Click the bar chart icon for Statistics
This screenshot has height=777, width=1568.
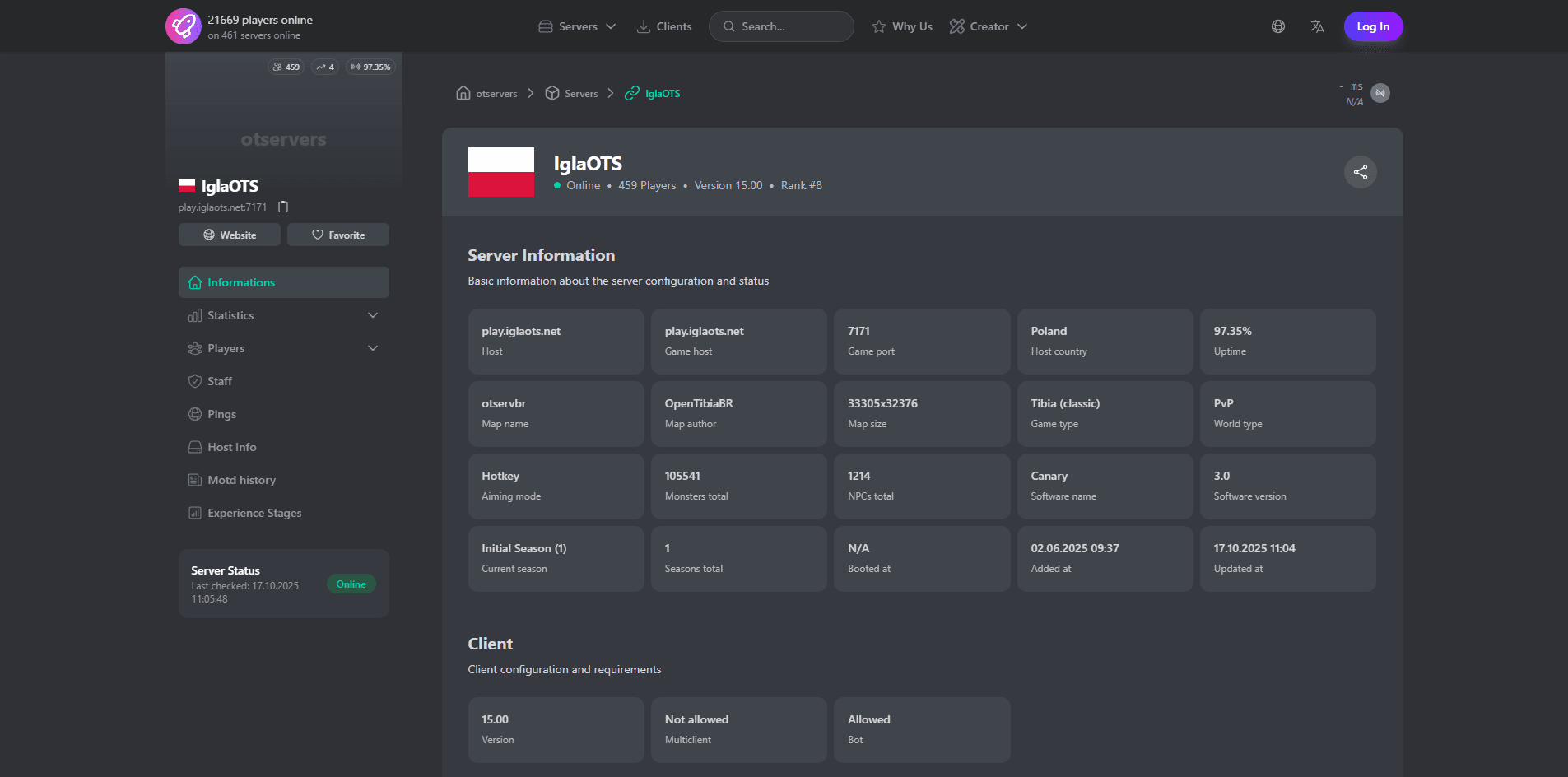(195, 315)
